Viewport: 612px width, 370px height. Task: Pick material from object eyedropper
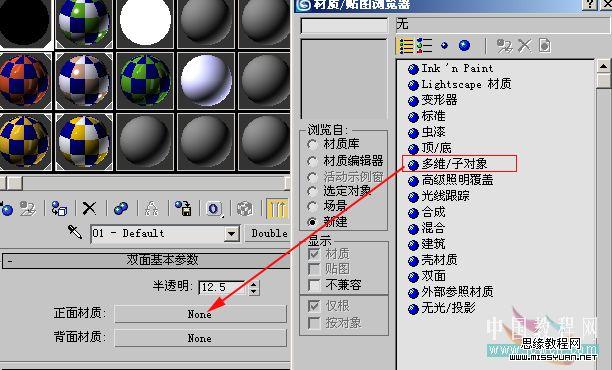[75, 232]
